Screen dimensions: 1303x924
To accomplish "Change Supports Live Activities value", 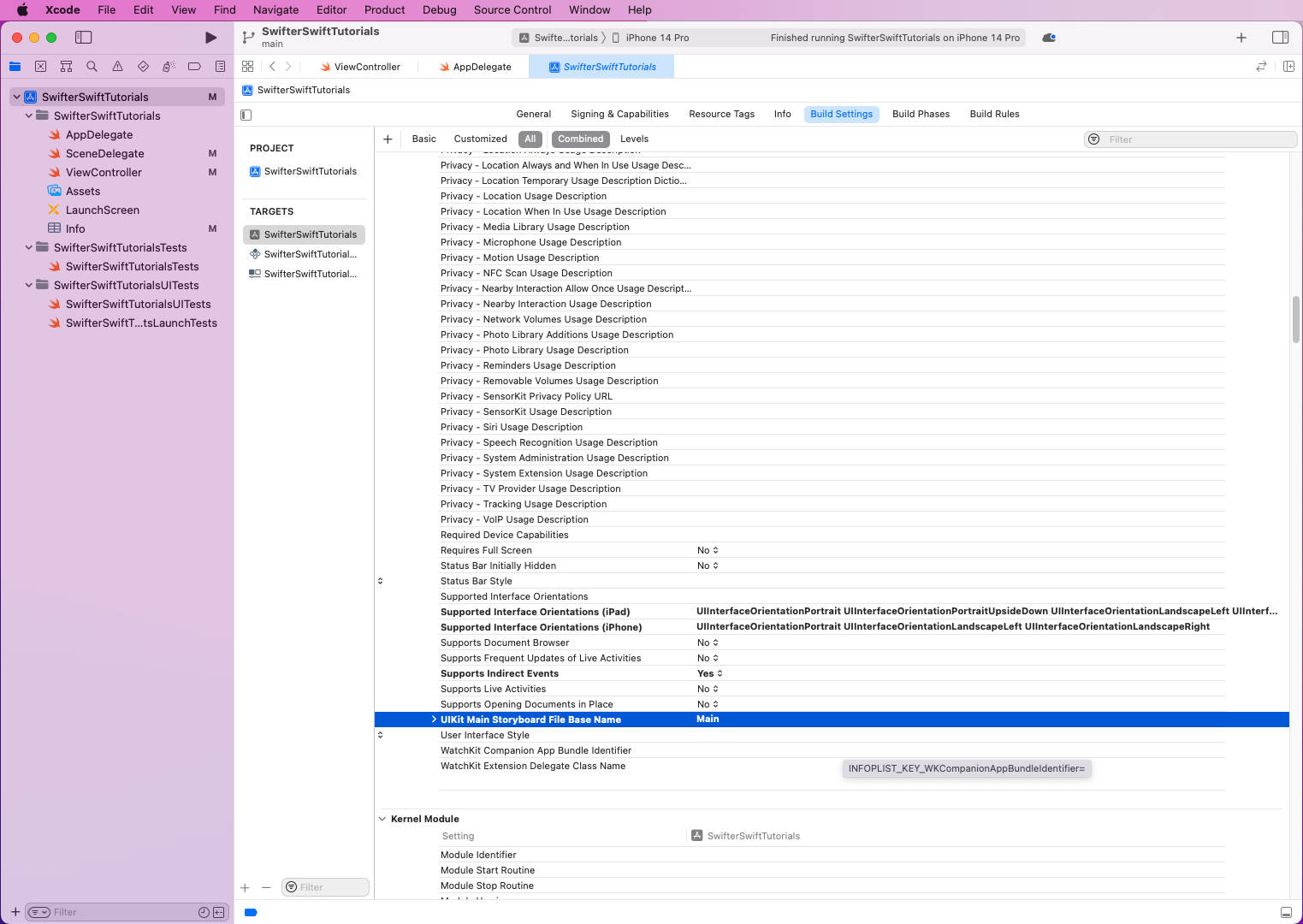I will pos(708,689).
